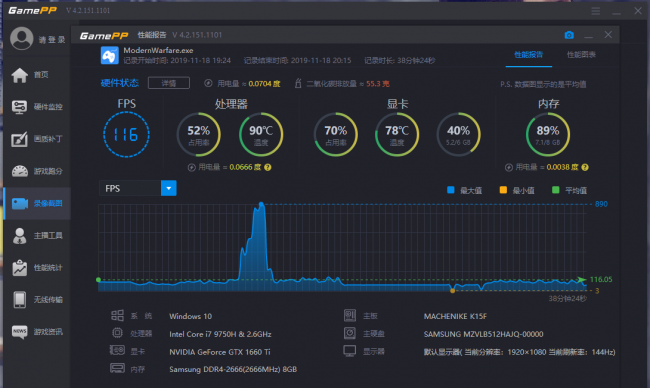Click the FPS 116 dial

coord(126,135)
